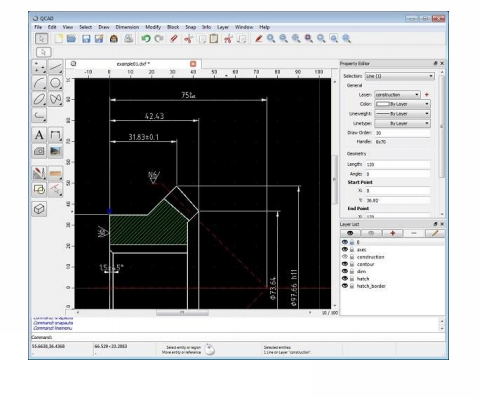Open the Layer dropdown in Property Editor

397,95
